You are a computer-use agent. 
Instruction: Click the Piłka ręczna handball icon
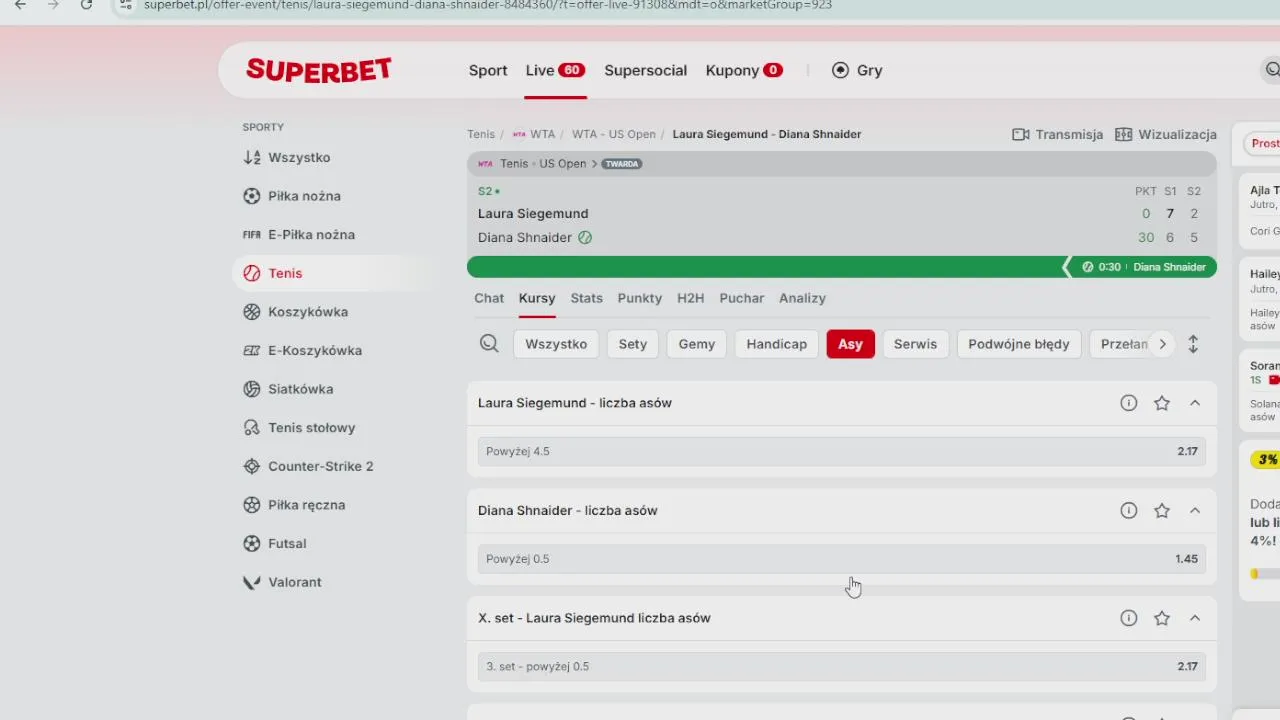click(252, 505)
